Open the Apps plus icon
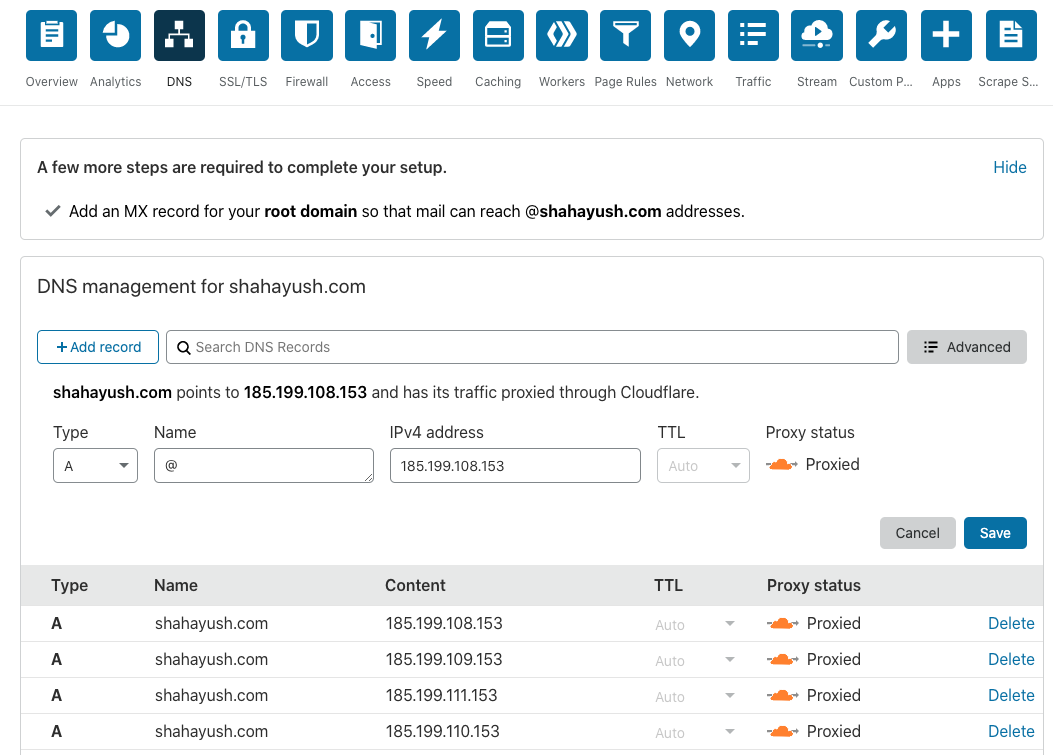The image size is (1053, 755). pyautogui.click(x=946, y=36)
